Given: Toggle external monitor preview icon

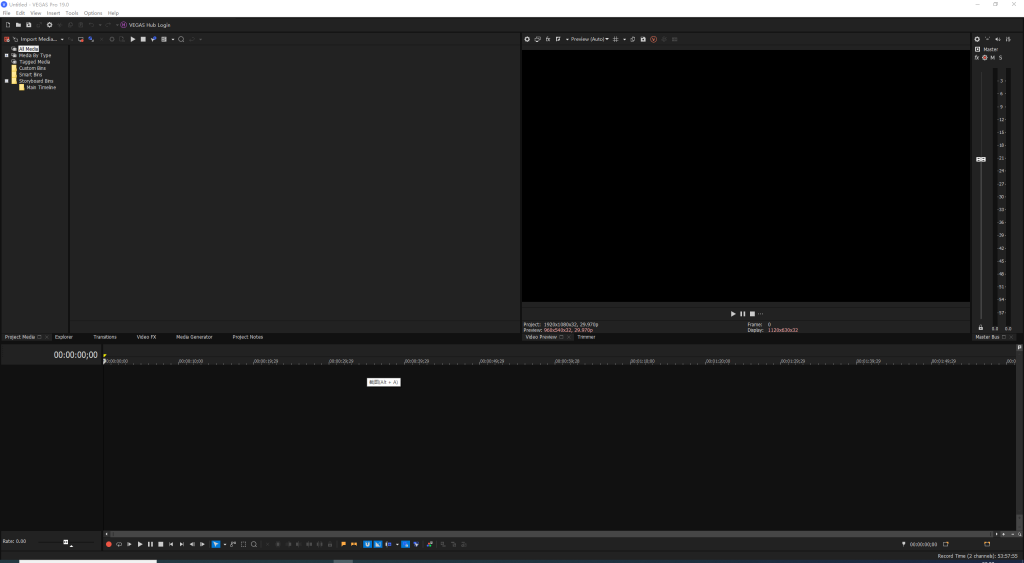Looking at the screenshot, I should 537,39.
